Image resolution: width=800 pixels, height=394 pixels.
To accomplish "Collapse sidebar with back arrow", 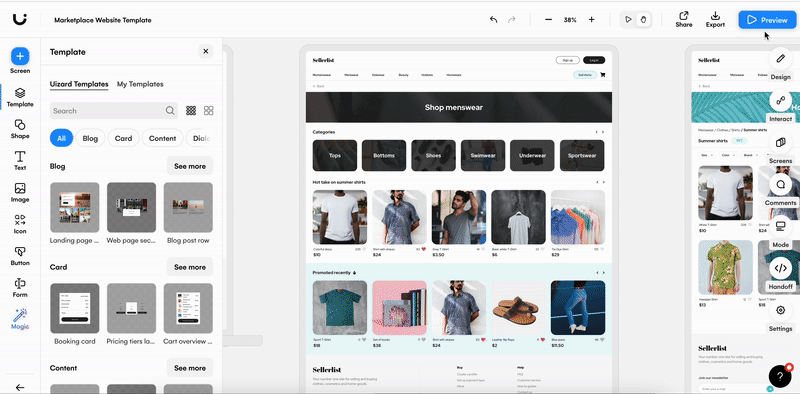I will click(x=20, y=387).
